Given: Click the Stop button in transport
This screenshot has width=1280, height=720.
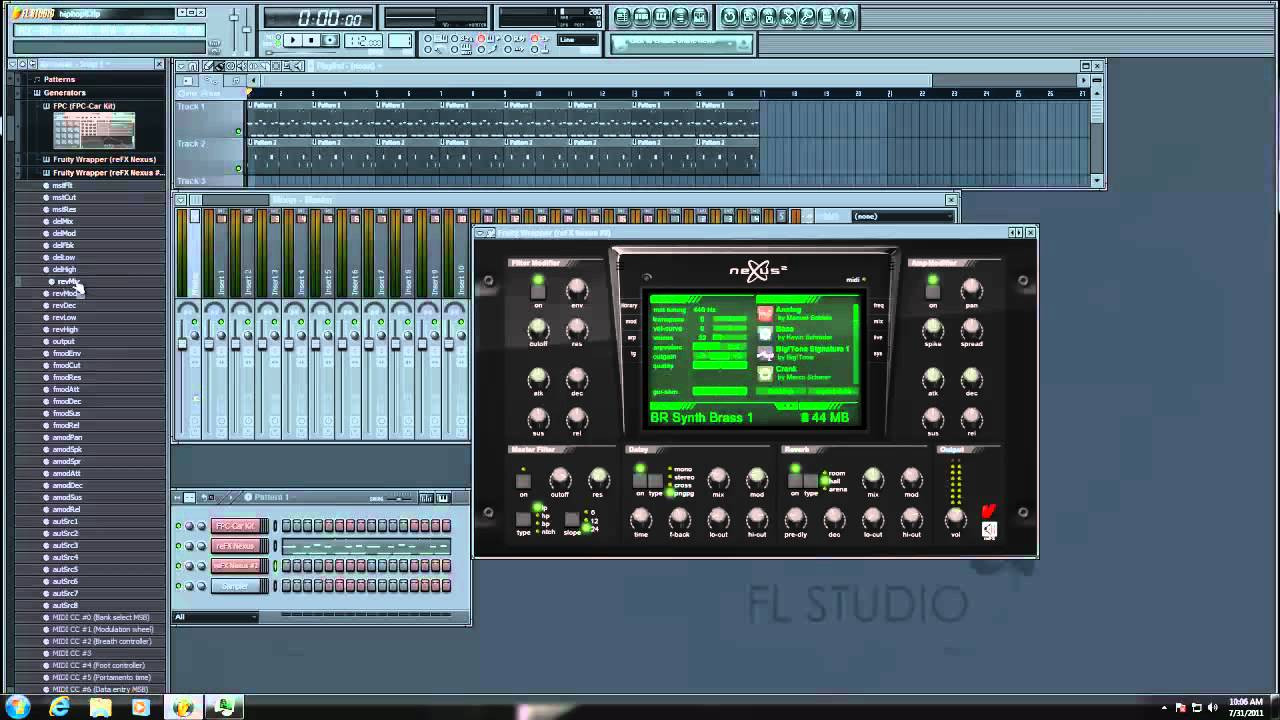Looking at the screenshot, I should (x=311, y=41).
